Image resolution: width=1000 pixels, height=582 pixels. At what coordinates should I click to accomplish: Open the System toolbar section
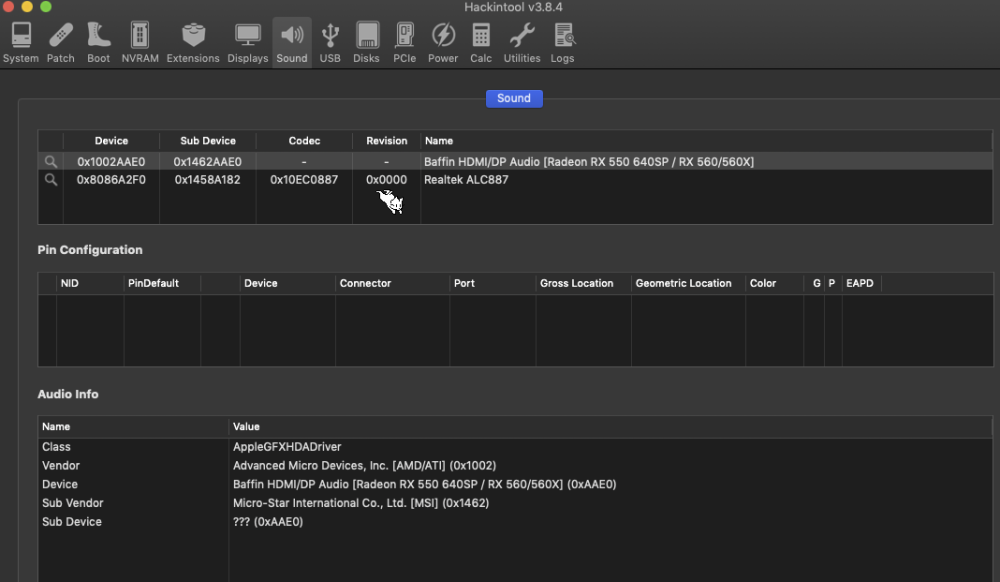(x=21, y=43)
